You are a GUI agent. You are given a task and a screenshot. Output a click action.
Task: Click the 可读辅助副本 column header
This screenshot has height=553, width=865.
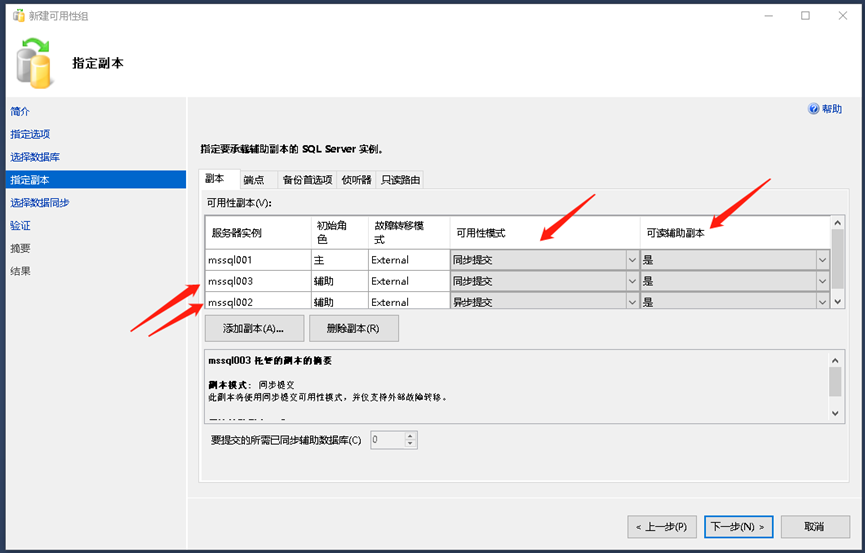735,233
